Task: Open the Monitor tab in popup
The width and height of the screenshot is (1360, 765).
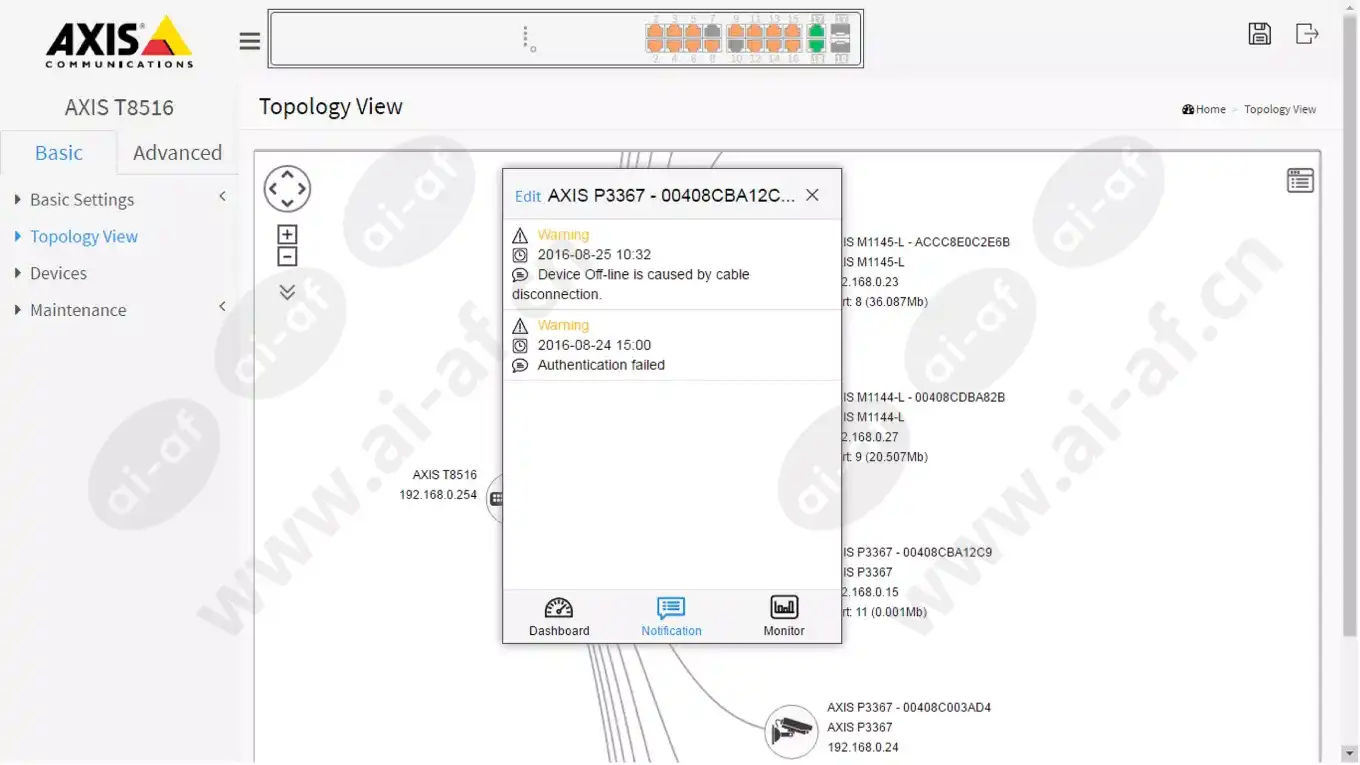Action: (784, 616)
